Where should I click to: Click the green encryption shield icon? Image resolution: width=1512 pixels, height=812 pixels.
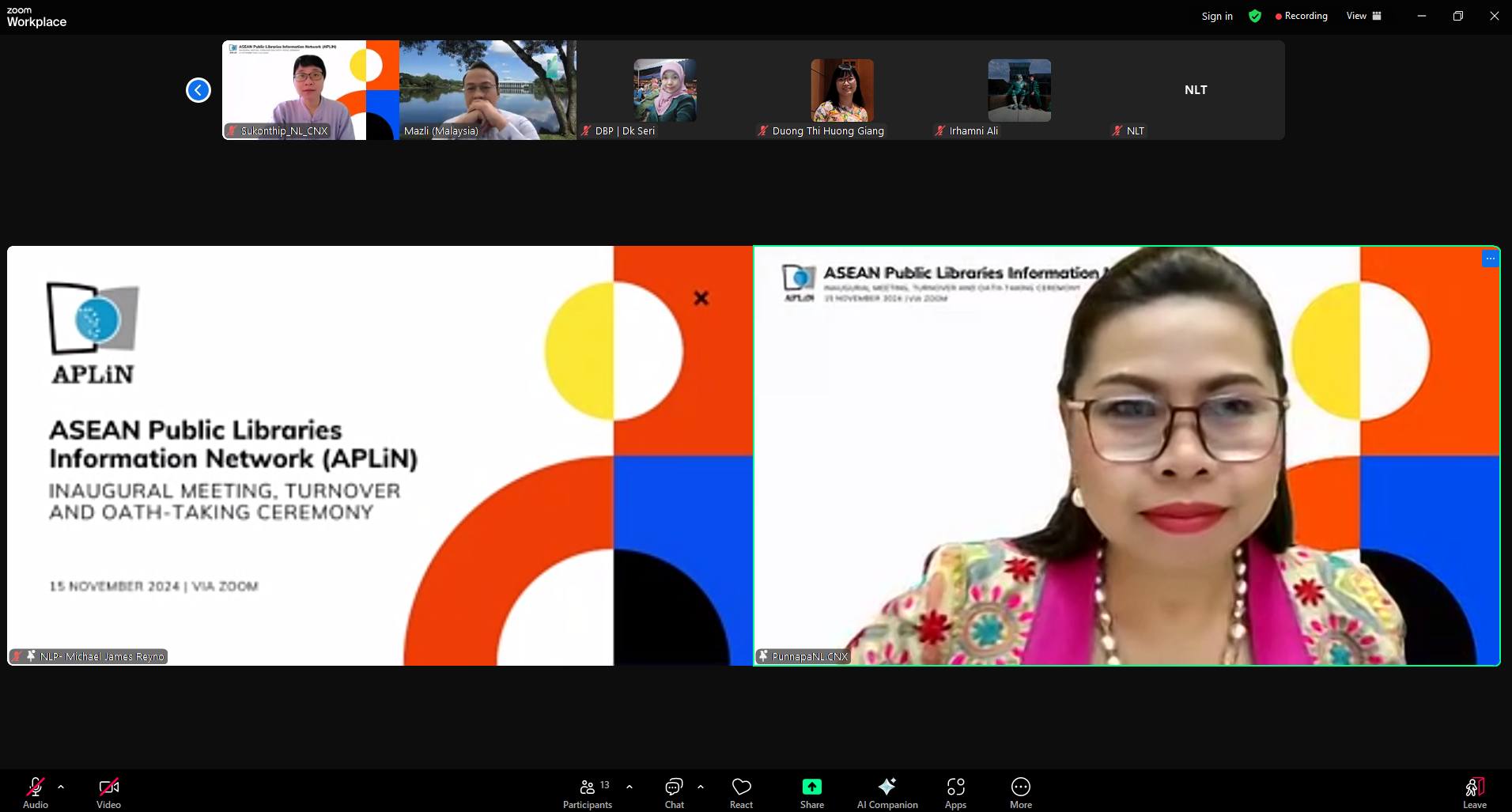click(1254, 16)
